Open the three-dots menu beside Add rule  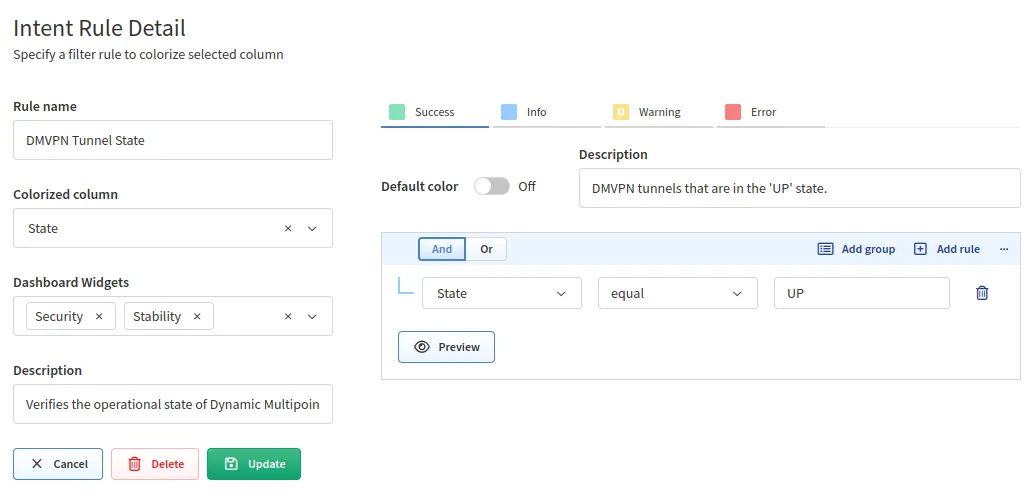(x=1004, y=249)
